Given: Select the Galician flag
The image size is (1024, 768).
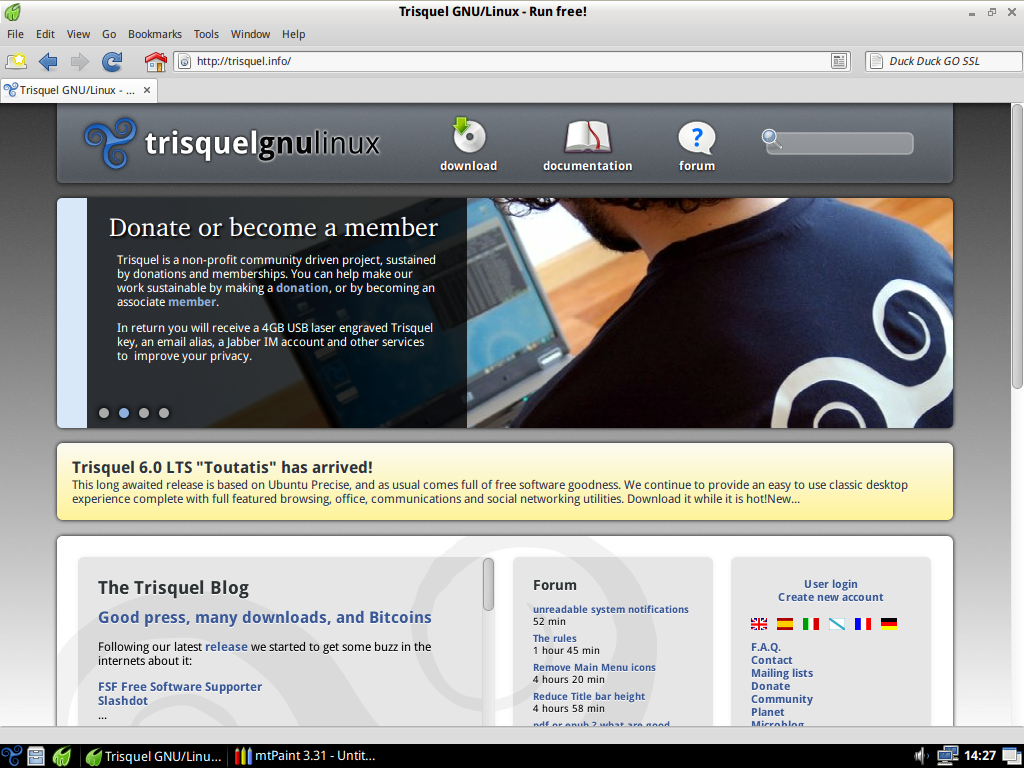Looking at the screenshot, I should [x=837, y=624].
